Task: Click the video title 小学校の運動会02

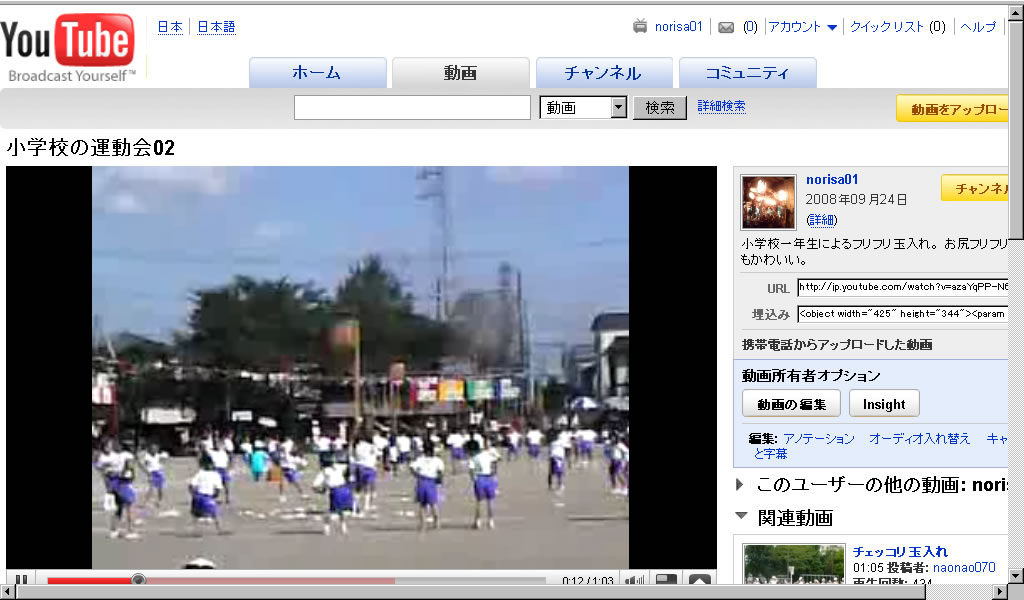Action: click(91, 148)
